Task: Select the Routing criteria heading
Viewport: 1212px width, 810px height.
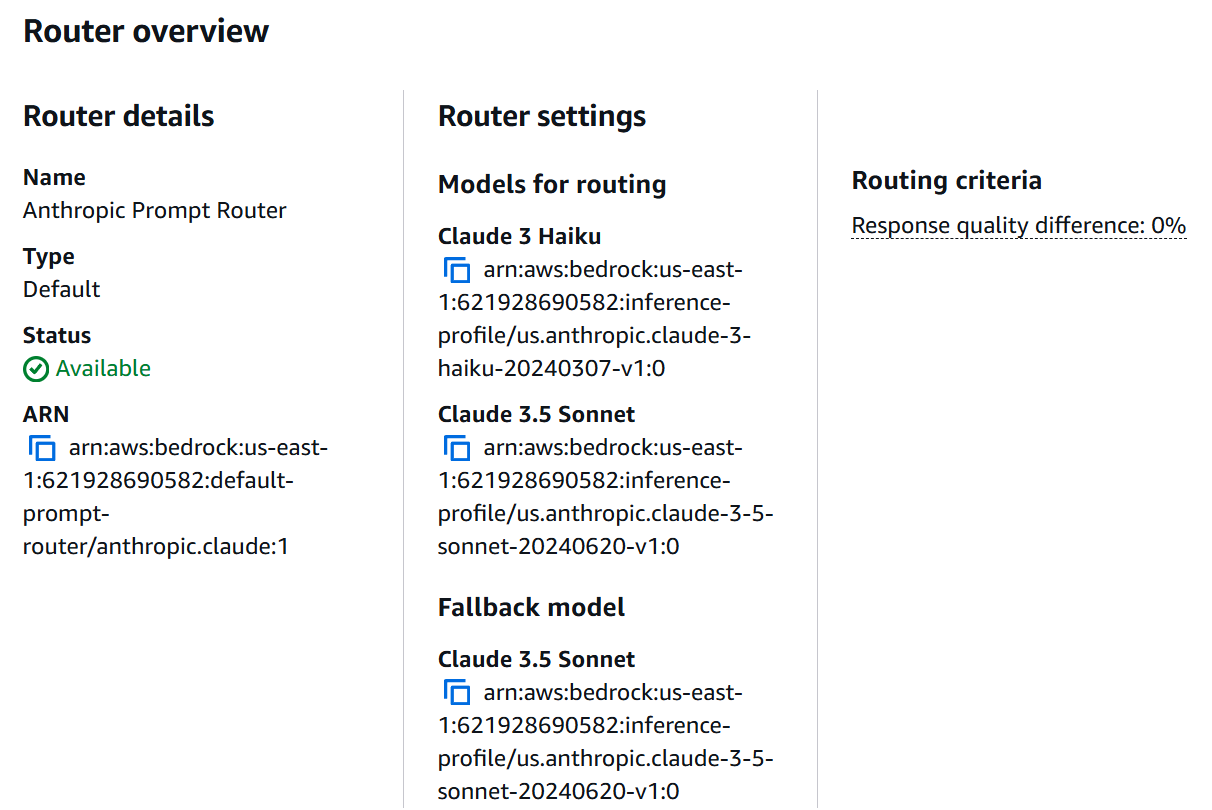Action: [x=946, y=181]
